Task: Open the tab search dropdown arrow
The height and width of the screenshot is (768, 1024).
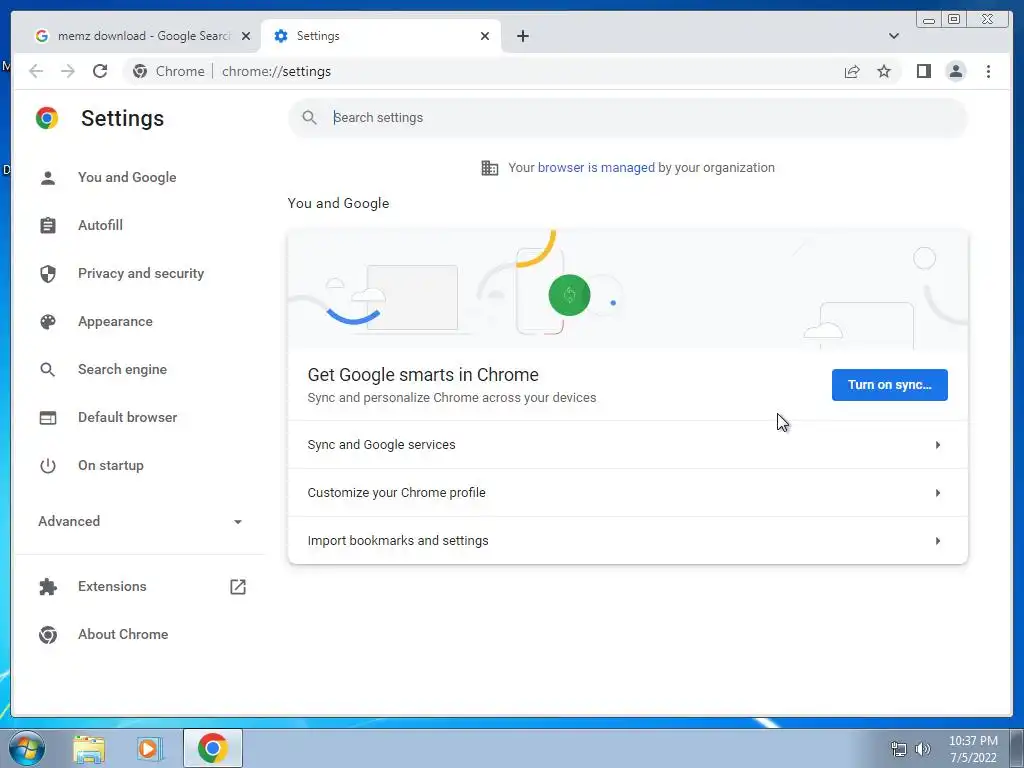Action: click(893, 36)
